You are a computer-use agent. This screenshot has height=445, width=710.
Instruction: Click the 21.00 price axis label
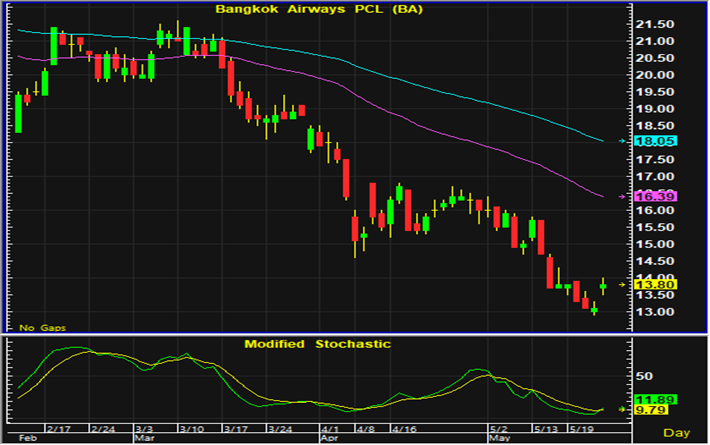(x=655, y=41)
